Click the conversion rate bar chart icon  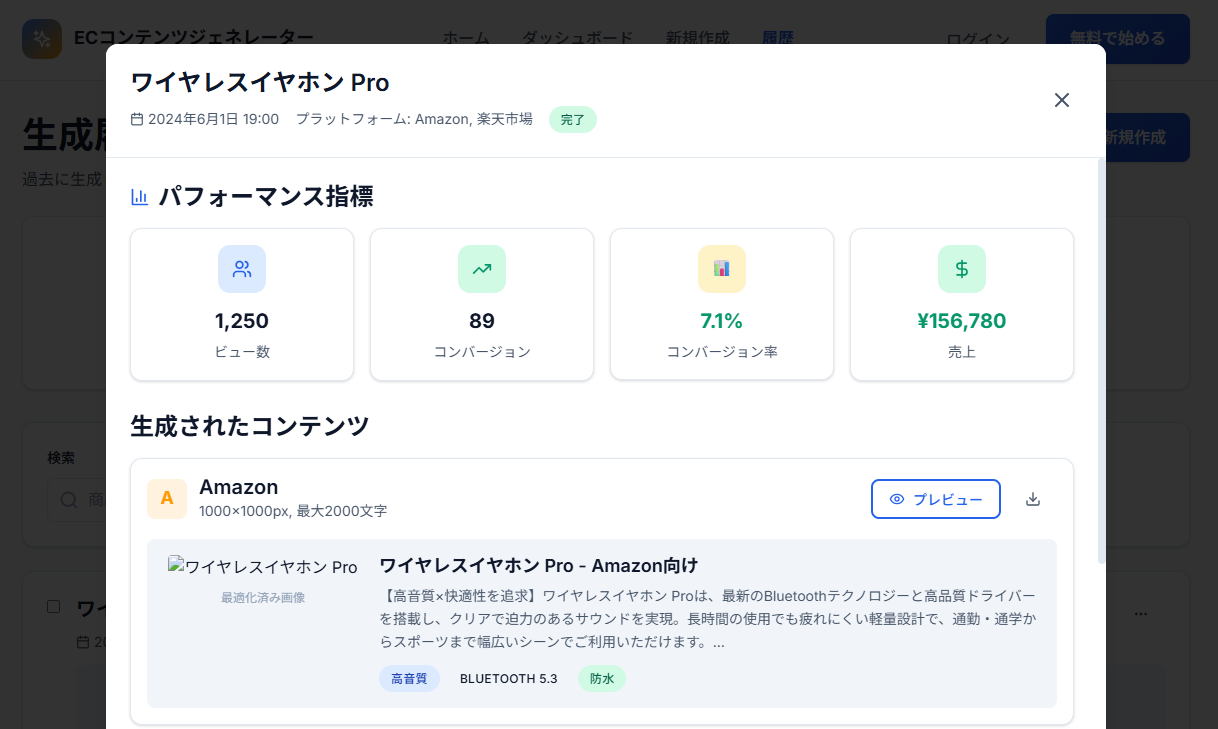point(722,269)
